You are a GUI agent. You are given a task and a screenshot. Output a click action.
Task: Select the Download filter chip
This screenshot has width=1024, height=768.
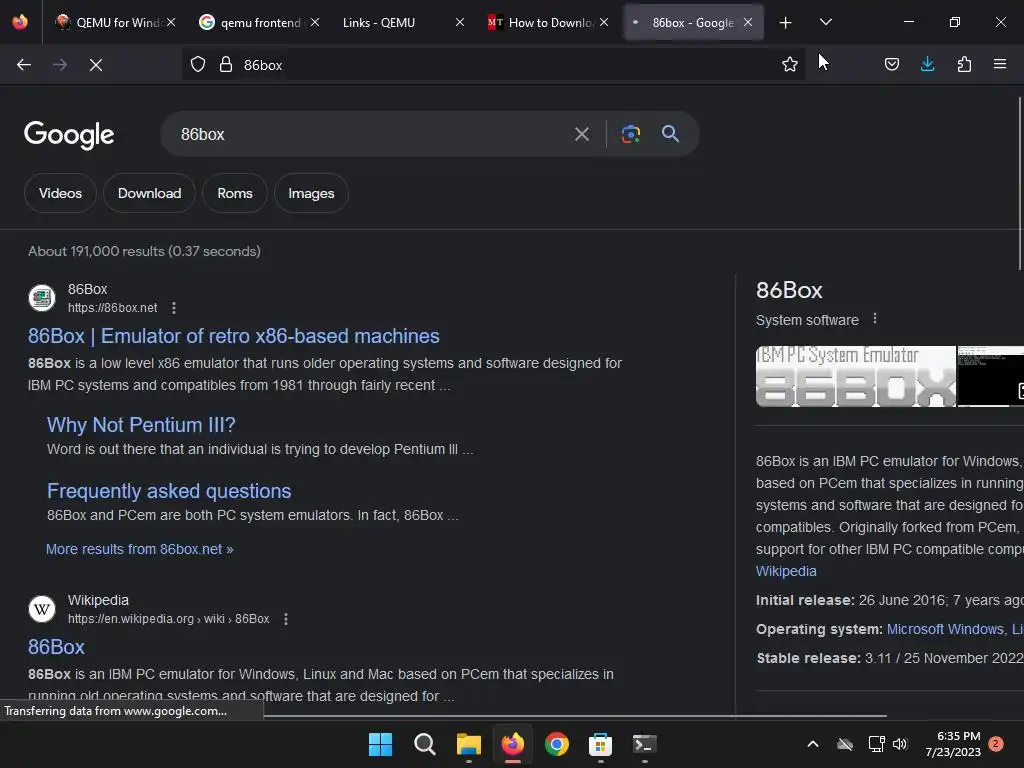tap(150, 193)
